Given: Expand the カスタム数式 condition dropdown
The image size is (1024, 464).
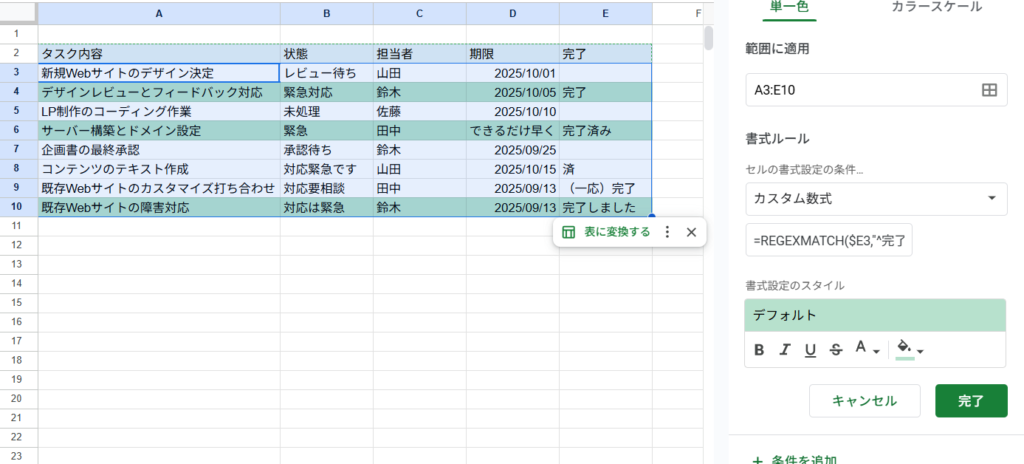Looking at the screenshot, I should click(x=875, y=199).
